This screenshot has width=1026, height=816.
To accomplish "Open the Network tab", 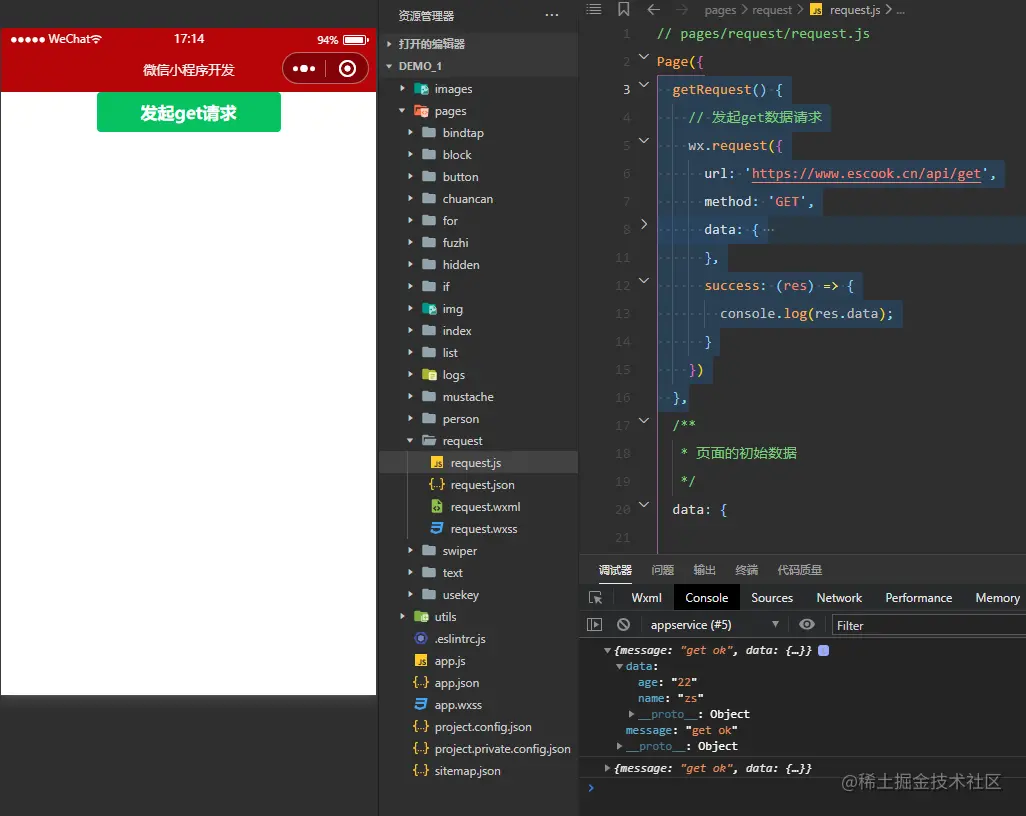I will (839, 597).
